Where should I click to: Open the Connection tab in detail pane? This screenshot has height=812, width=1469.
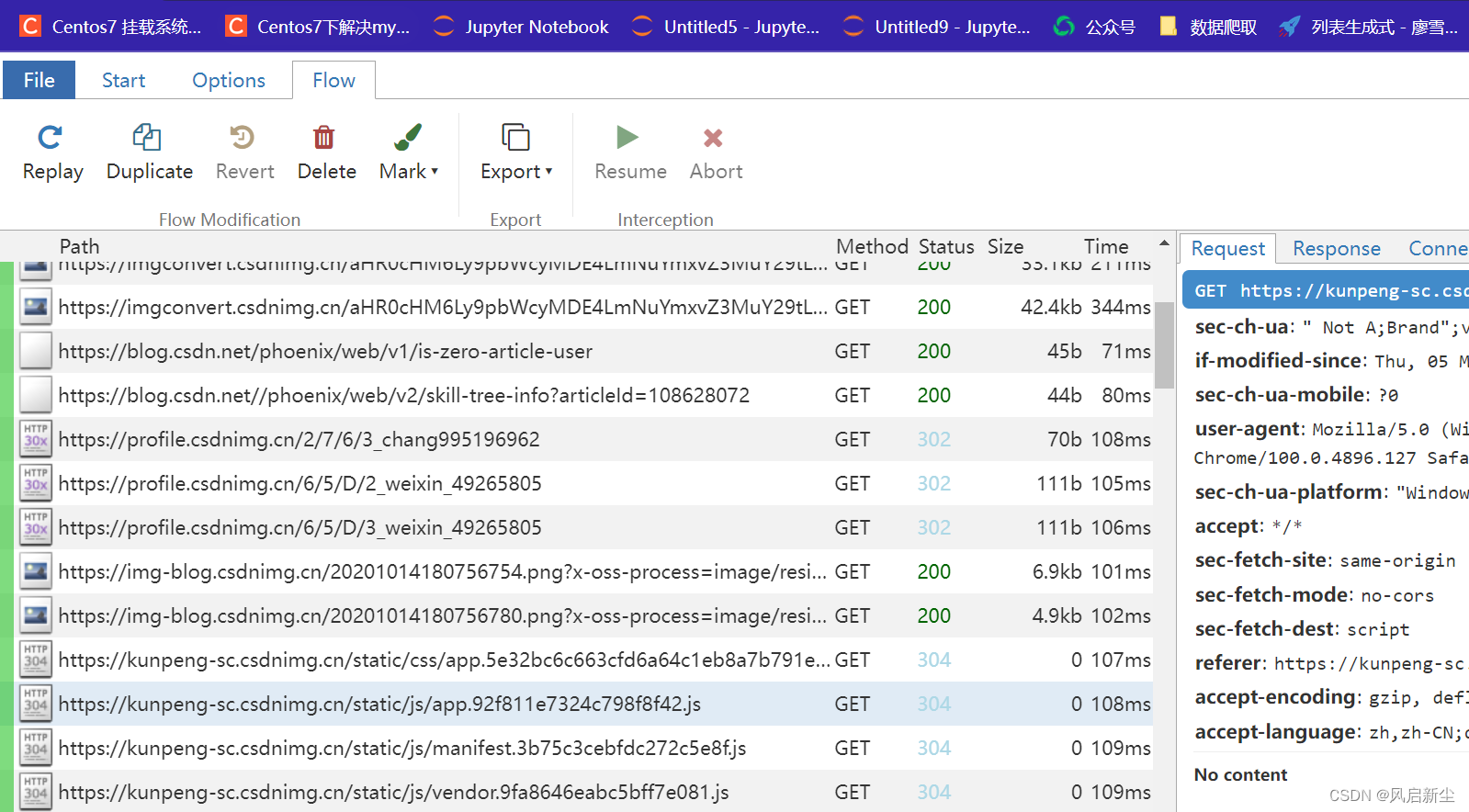(1438, 248)
